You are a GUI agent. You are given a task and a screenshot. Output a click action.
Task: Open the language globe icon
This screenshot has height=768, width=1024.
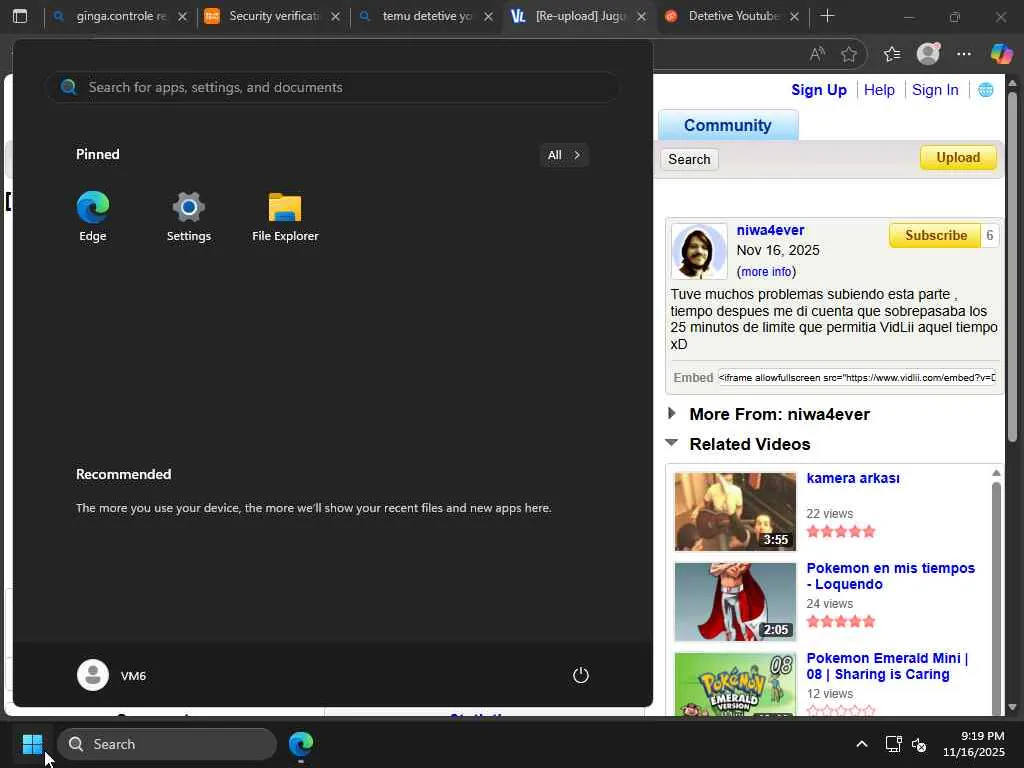(985, 90)
